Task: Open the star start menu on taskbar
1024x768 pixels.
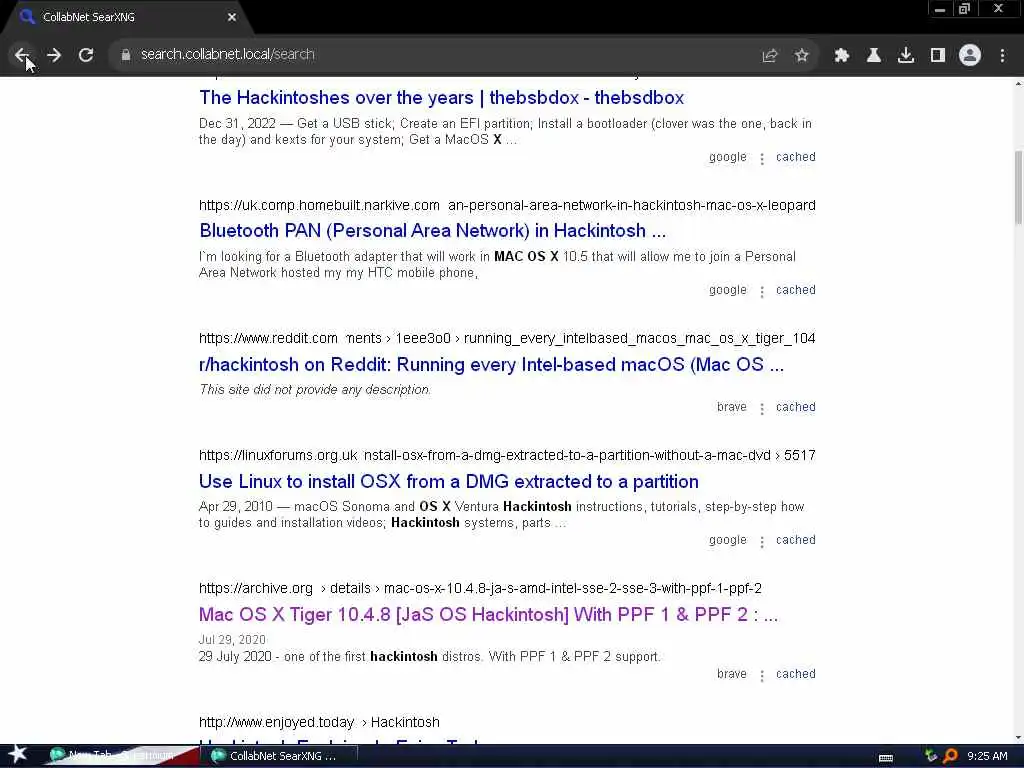Action: (x=17, y=756)
